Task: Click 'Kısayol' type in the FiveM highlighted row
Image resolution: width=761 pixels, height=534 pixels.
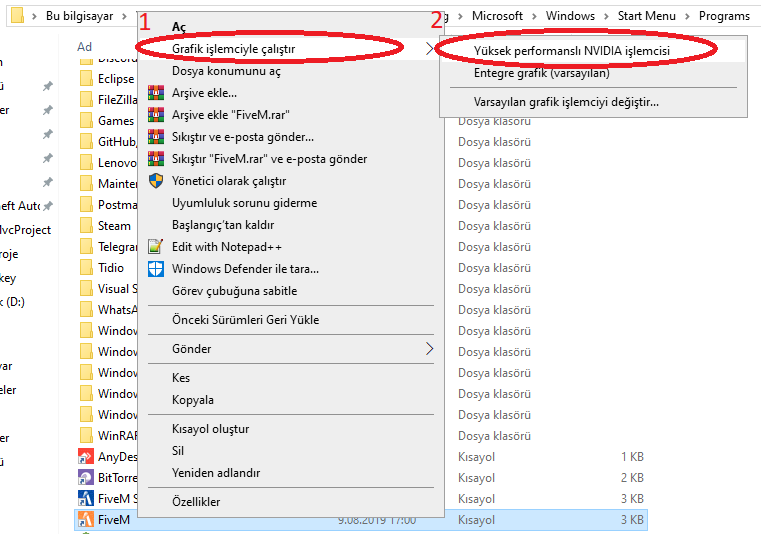Action: [477, 519]
